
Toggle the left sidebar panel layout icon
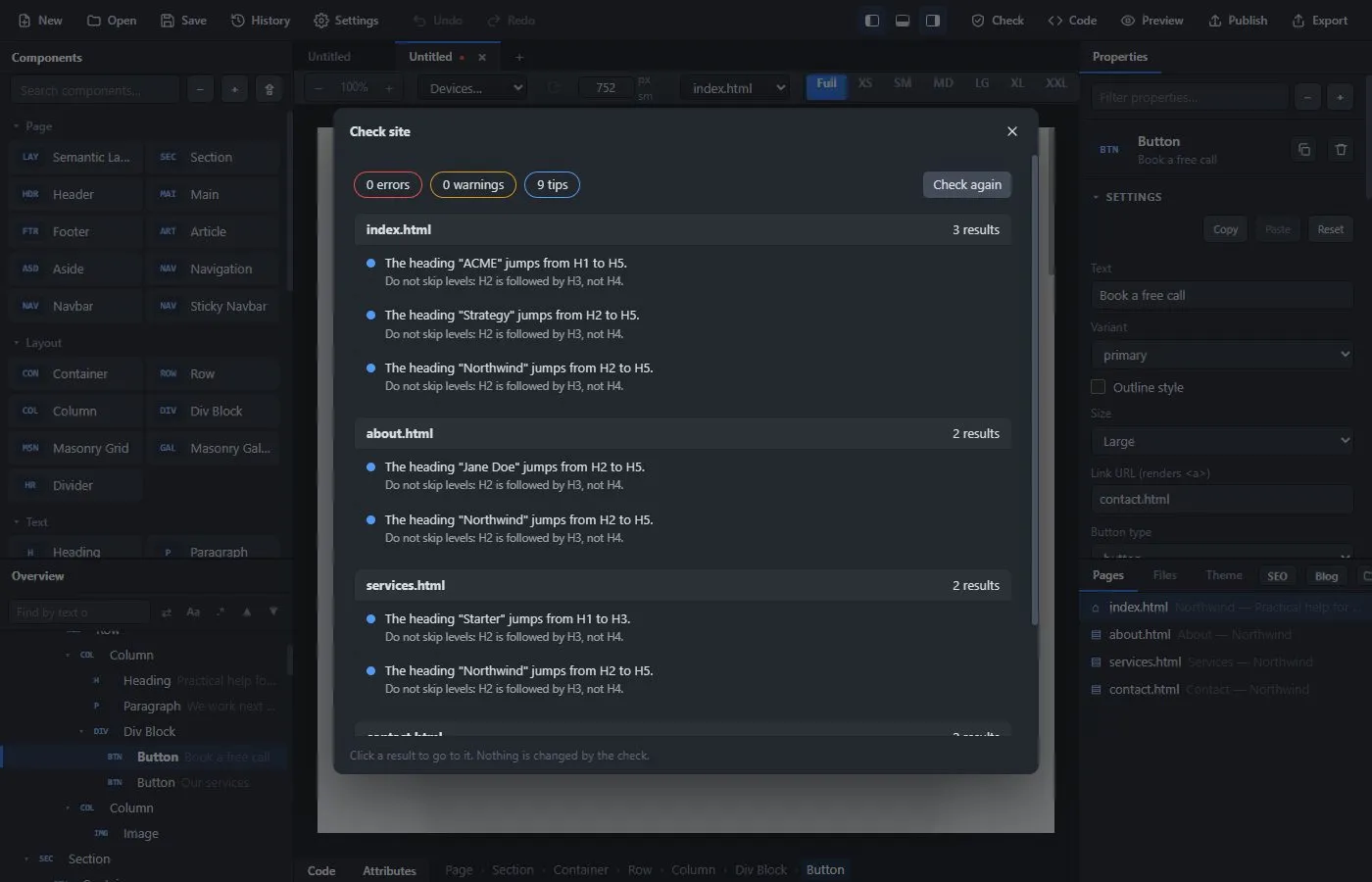point(871,21)
